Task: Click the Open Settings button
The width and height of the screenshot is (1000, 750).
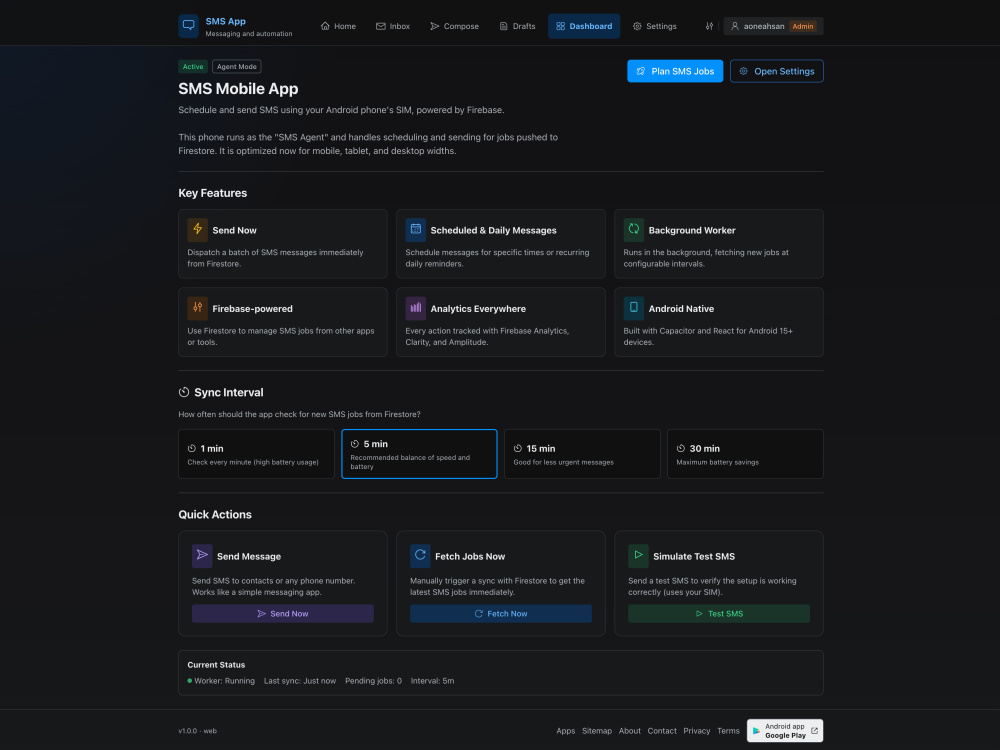Action: (x=777, y=71)
